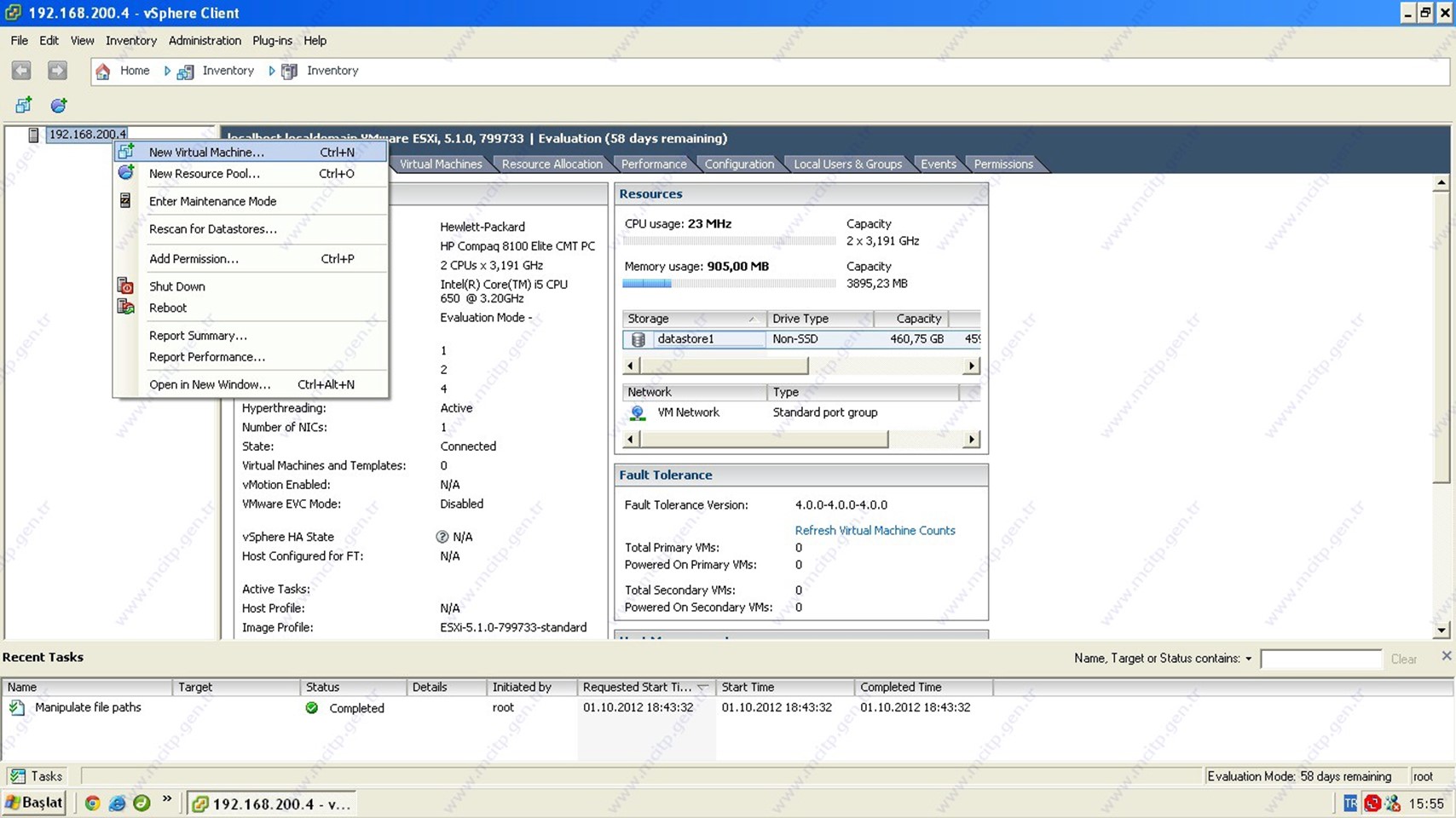Open the Administration menu
This screenshot has width=1456, height=818.
[x=205, y=40]
